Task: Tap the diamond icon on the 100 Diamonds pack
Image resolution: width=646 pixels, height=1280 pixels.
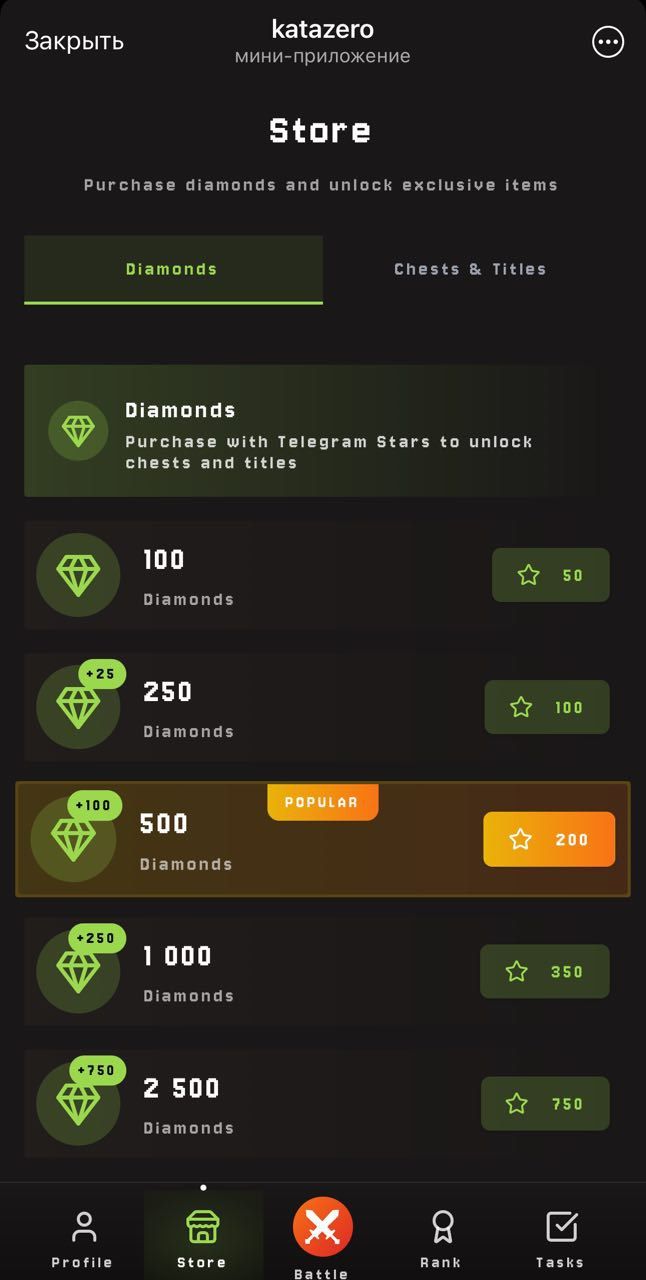Action: click(x=78, y=575)
